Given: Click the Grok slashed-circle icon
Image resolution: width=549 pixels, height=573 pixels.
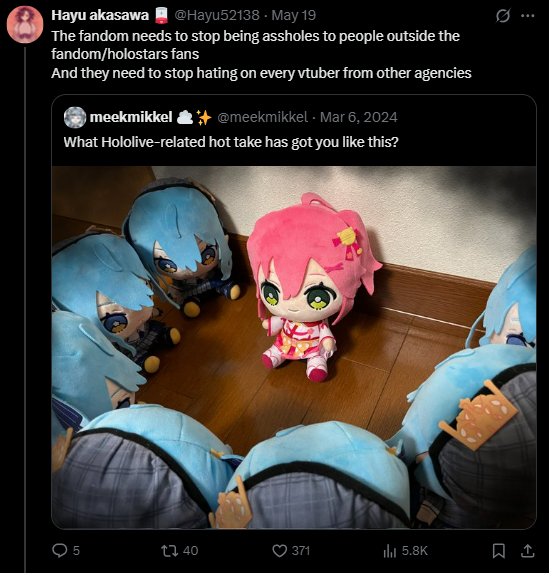Looking at the screenshot, I should coord(503,16).
